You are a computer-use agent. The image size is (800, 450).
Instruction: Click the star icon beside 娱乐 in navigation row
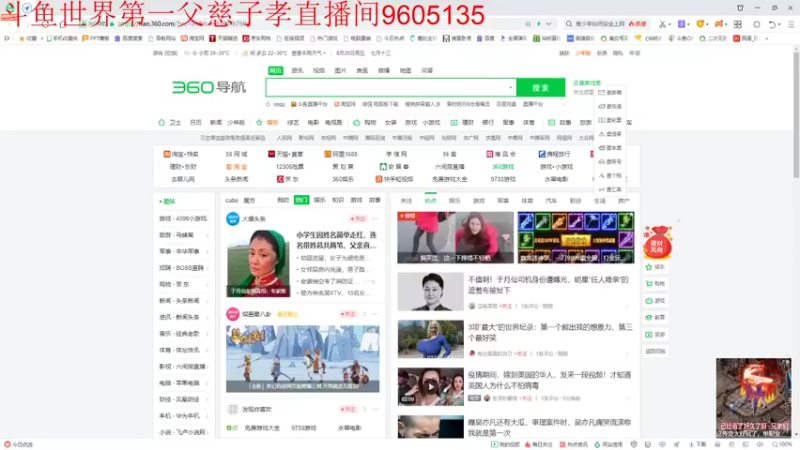pyautogui.click(x=259, y=122)
